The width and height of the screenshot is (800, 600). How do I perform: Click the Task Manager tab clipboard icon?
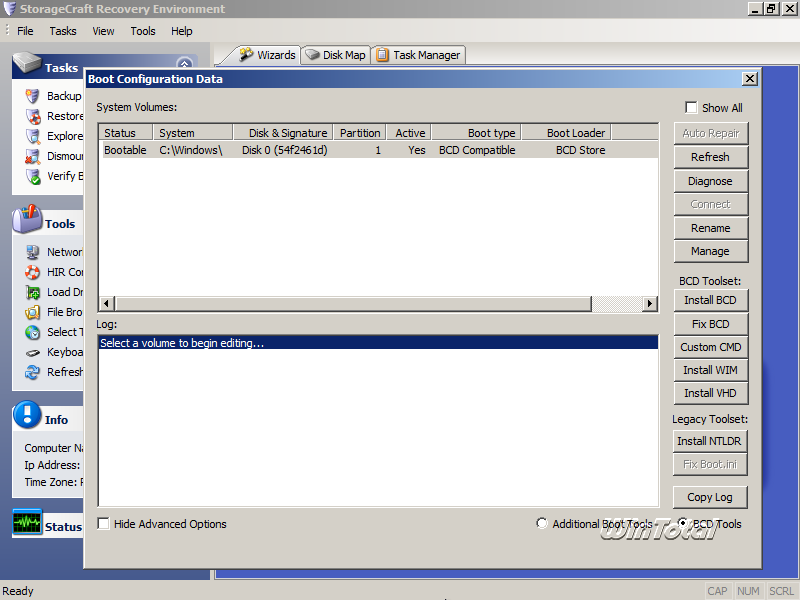tap(383, 55)
